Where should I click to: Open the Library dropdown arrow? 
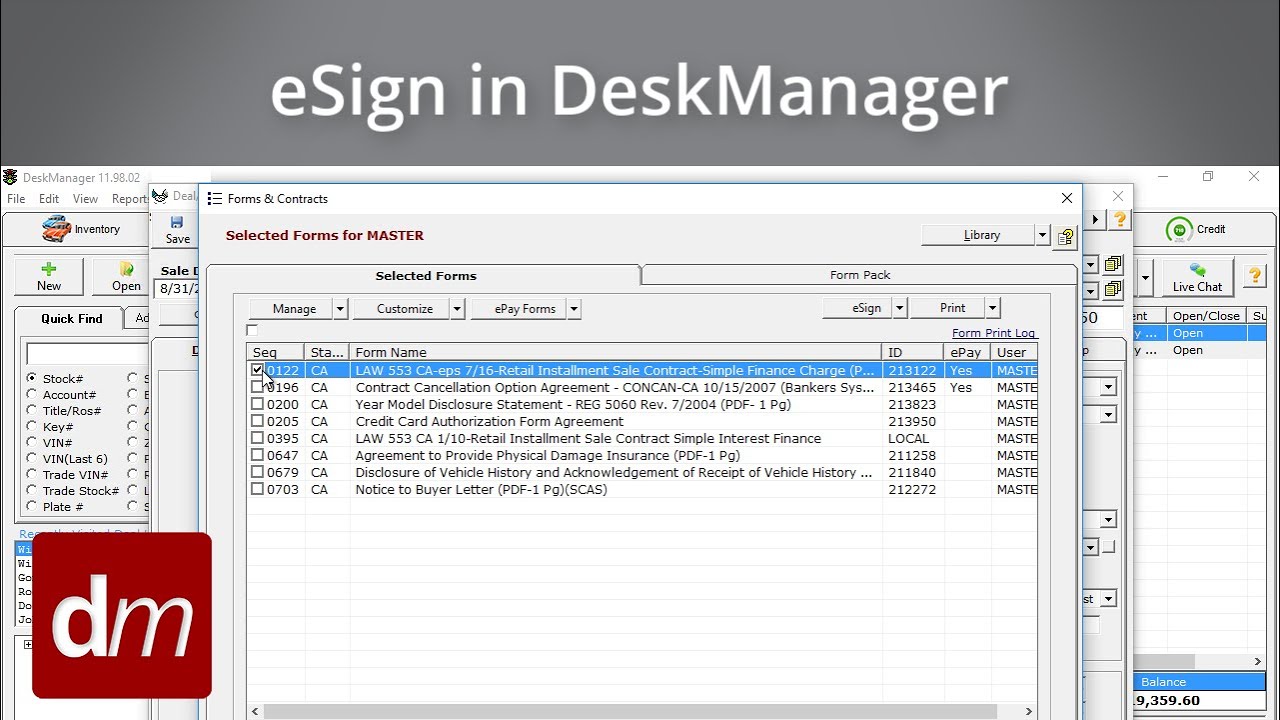[x=1042, y=235]
